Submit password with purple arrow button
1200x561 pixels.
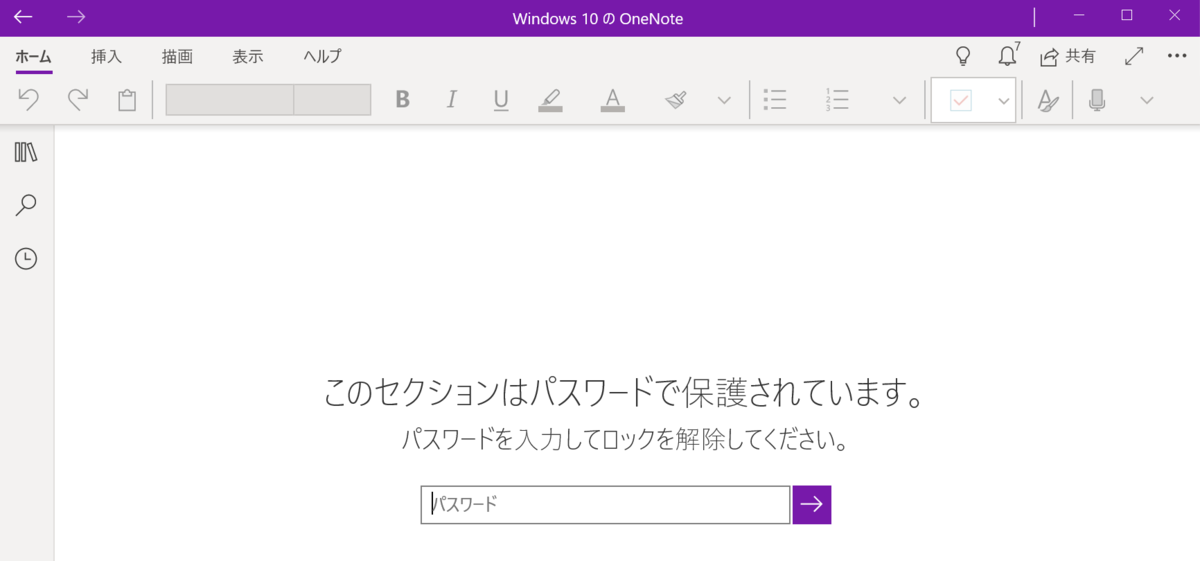pyautogui.click(x=812, y=505)
